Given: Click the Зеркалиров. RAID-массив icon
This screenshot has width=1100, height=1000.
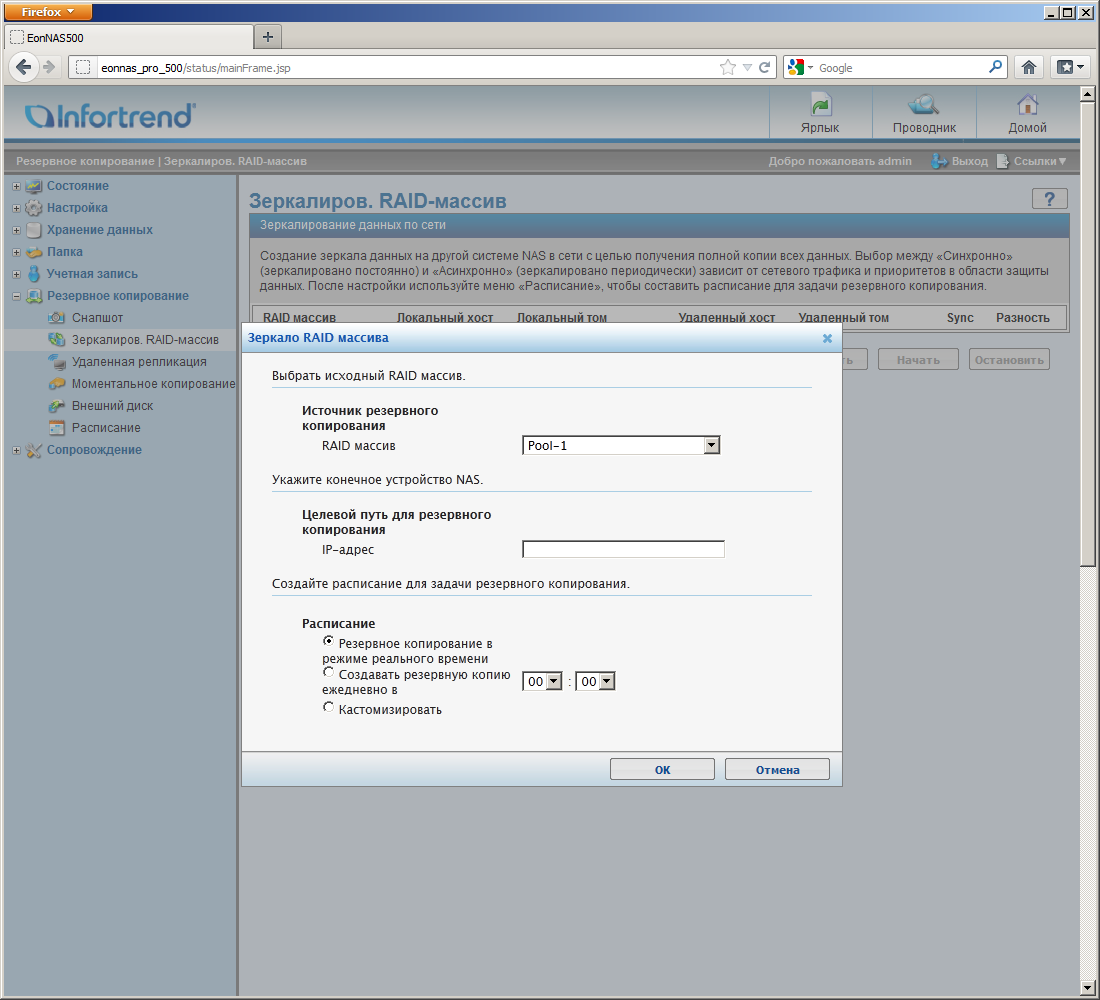Looking at the screenshot, I should (x=56, y=340).
